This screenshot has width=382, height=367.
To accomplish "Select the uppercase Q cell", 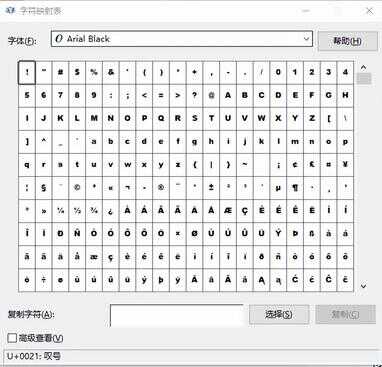I will tap(161, 118).
